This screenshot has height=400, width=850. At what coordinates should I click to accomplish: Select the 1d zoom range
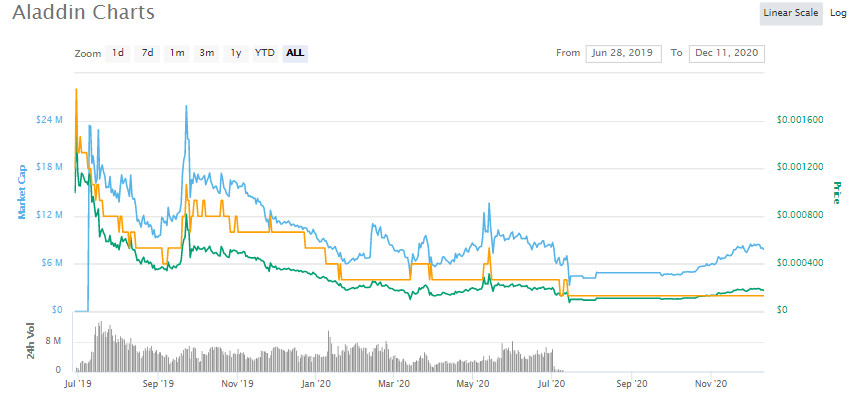[118, 53]
